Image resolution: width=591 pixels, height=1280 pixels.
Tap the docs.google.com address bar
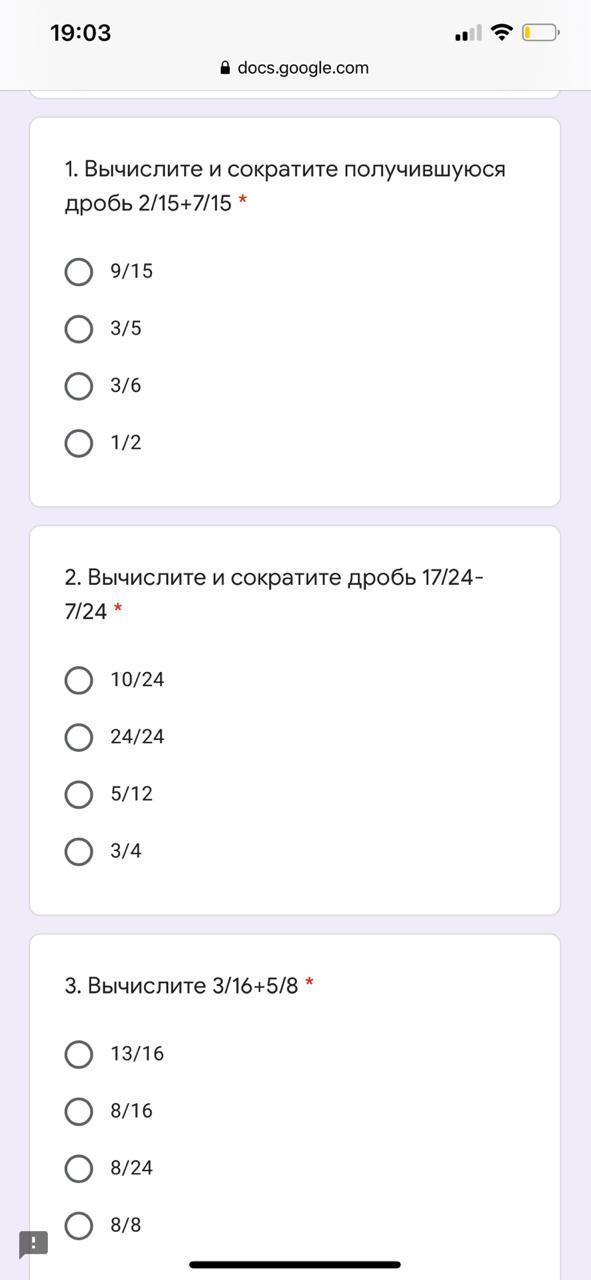(x=294, y=68)
